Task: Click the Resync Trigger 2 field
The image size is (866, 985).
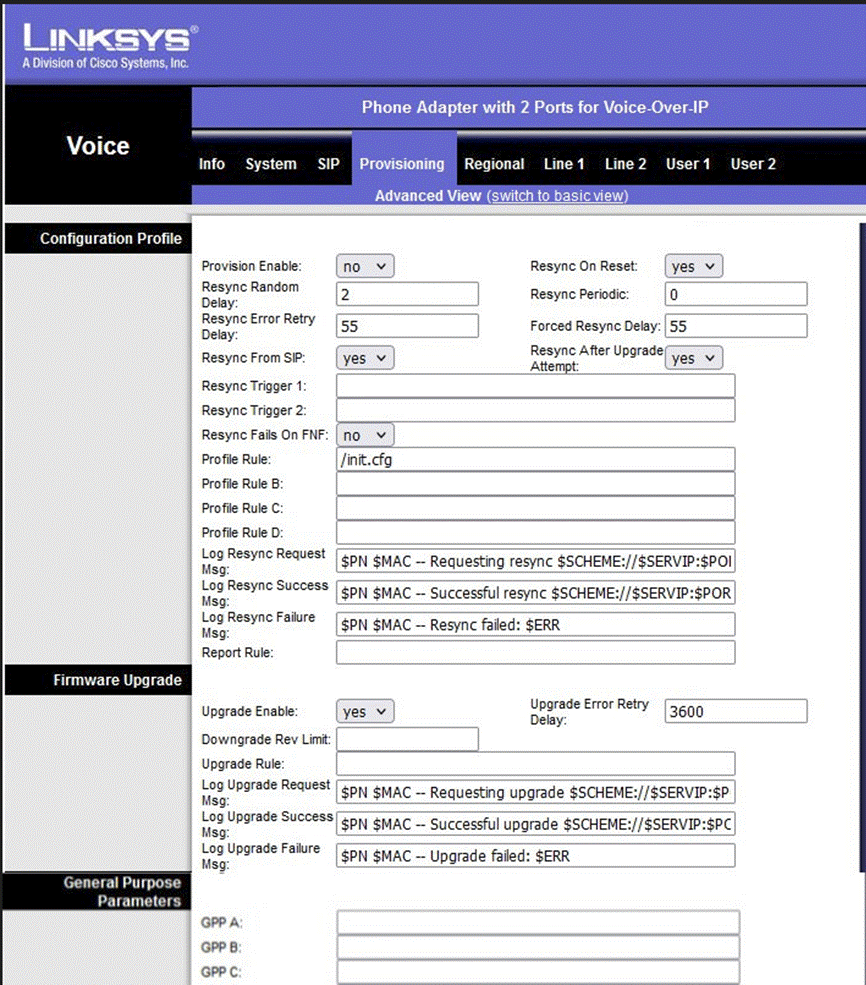Action: [536, 410]
